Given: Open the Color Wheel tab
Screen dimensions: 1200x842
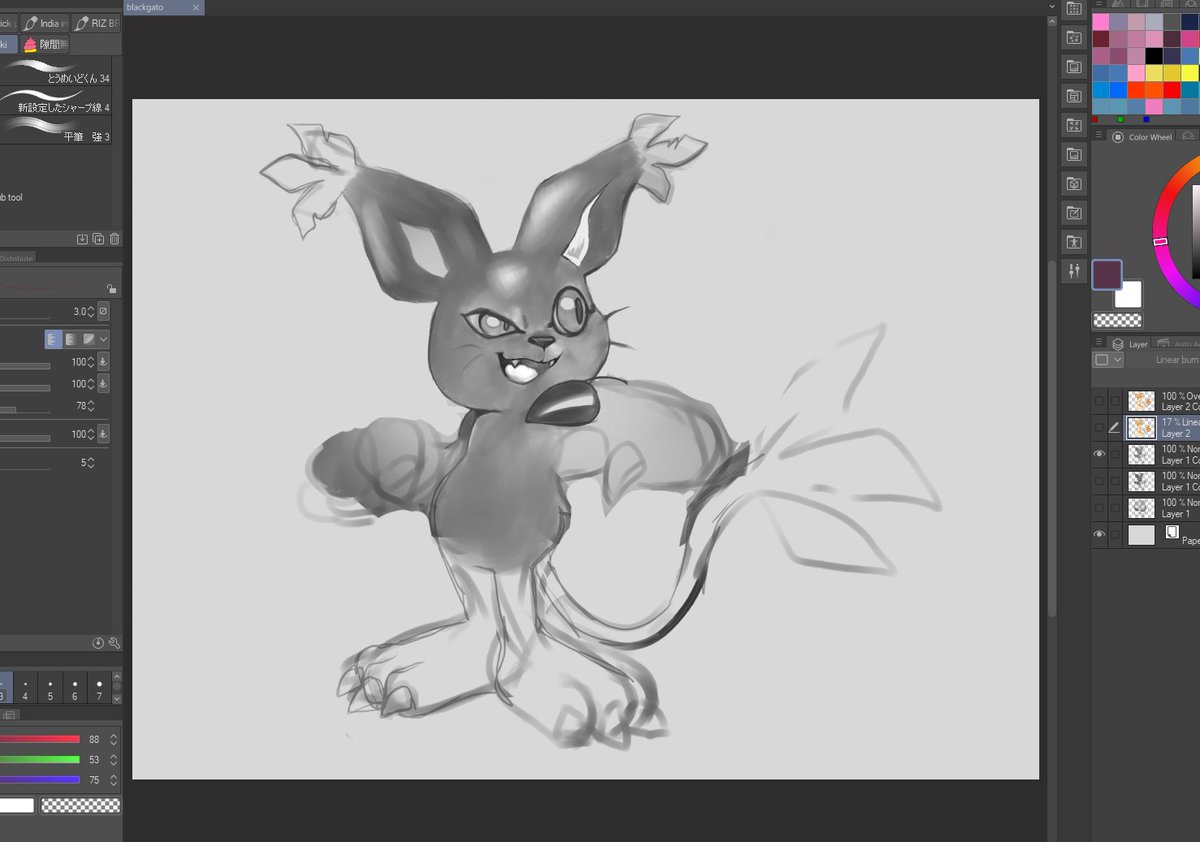Looking at the screenshot, I should pyautogui.click(x=1142, y=137).
